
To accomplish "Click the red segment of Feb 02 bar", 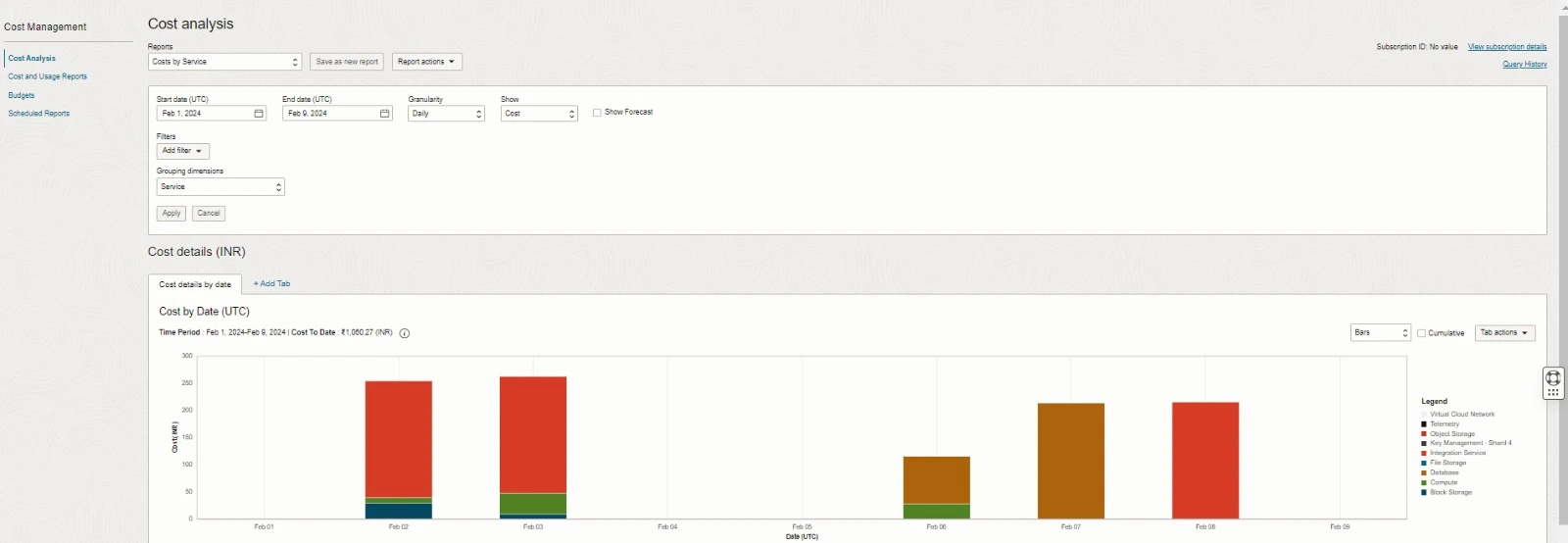I will (399, 439).
